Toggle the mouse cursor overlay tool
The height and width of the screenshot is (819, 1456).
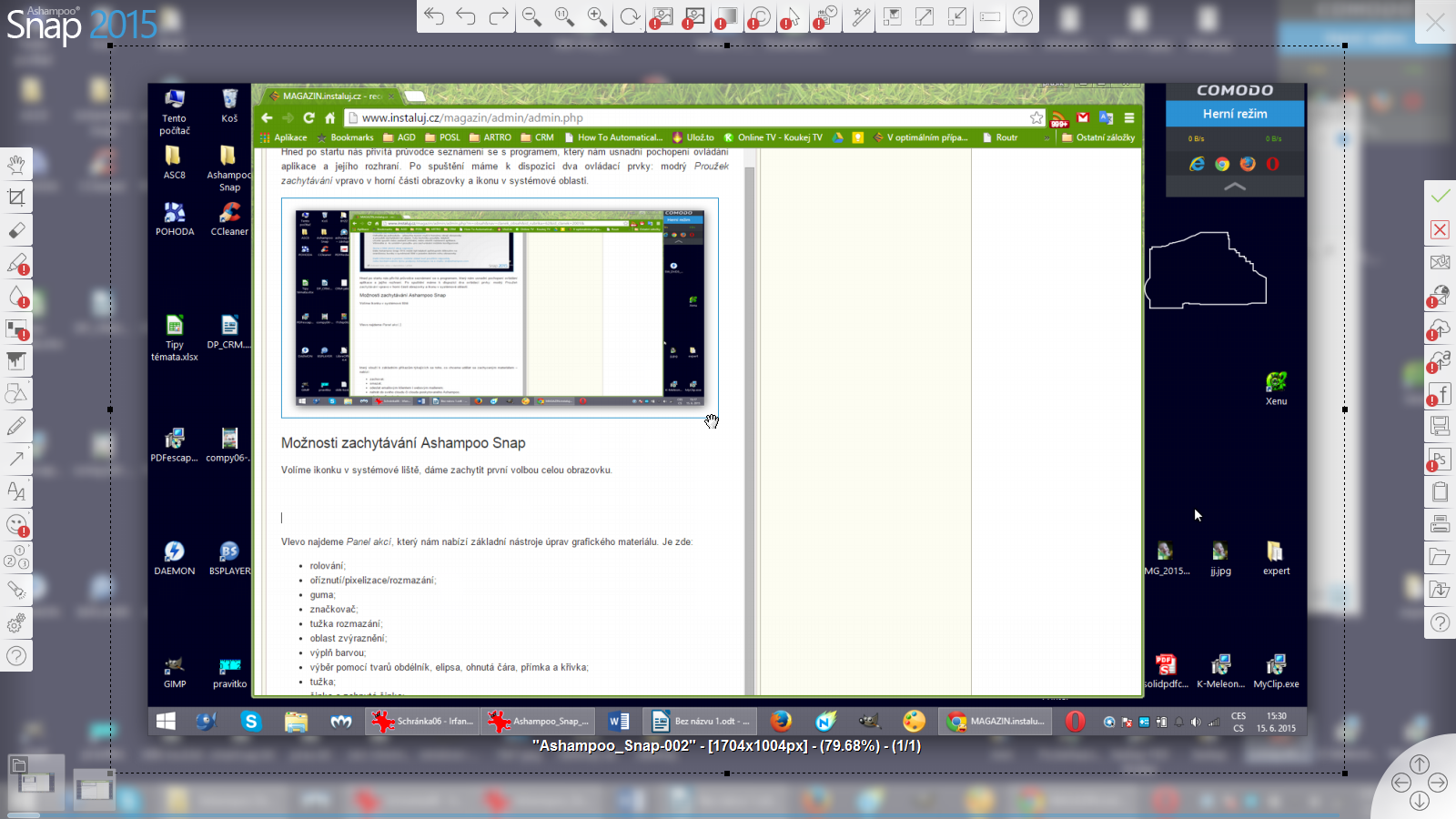(793, 16)
